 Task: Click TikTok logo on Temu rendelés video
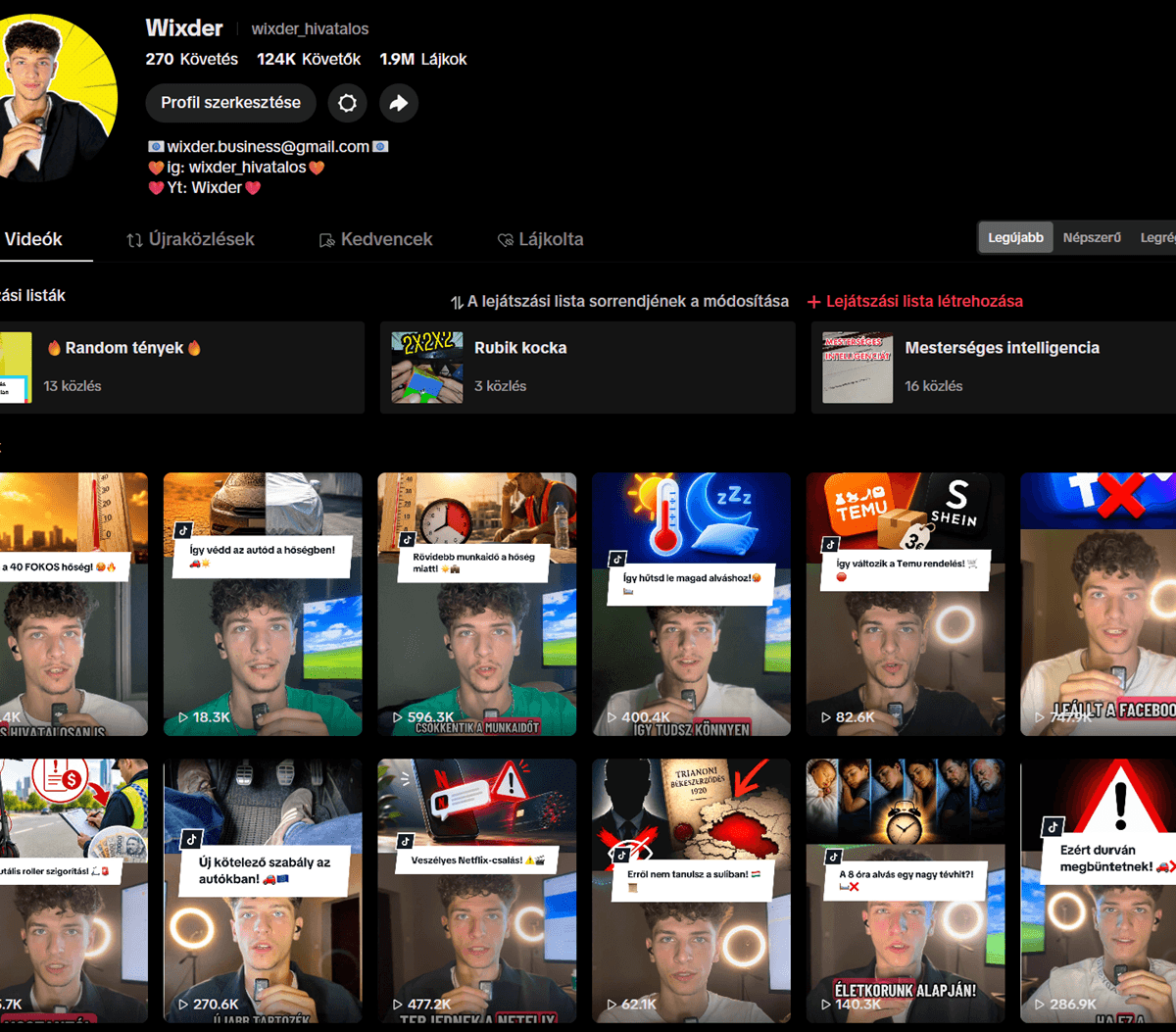pyautogui.click(x=831, y=544)
